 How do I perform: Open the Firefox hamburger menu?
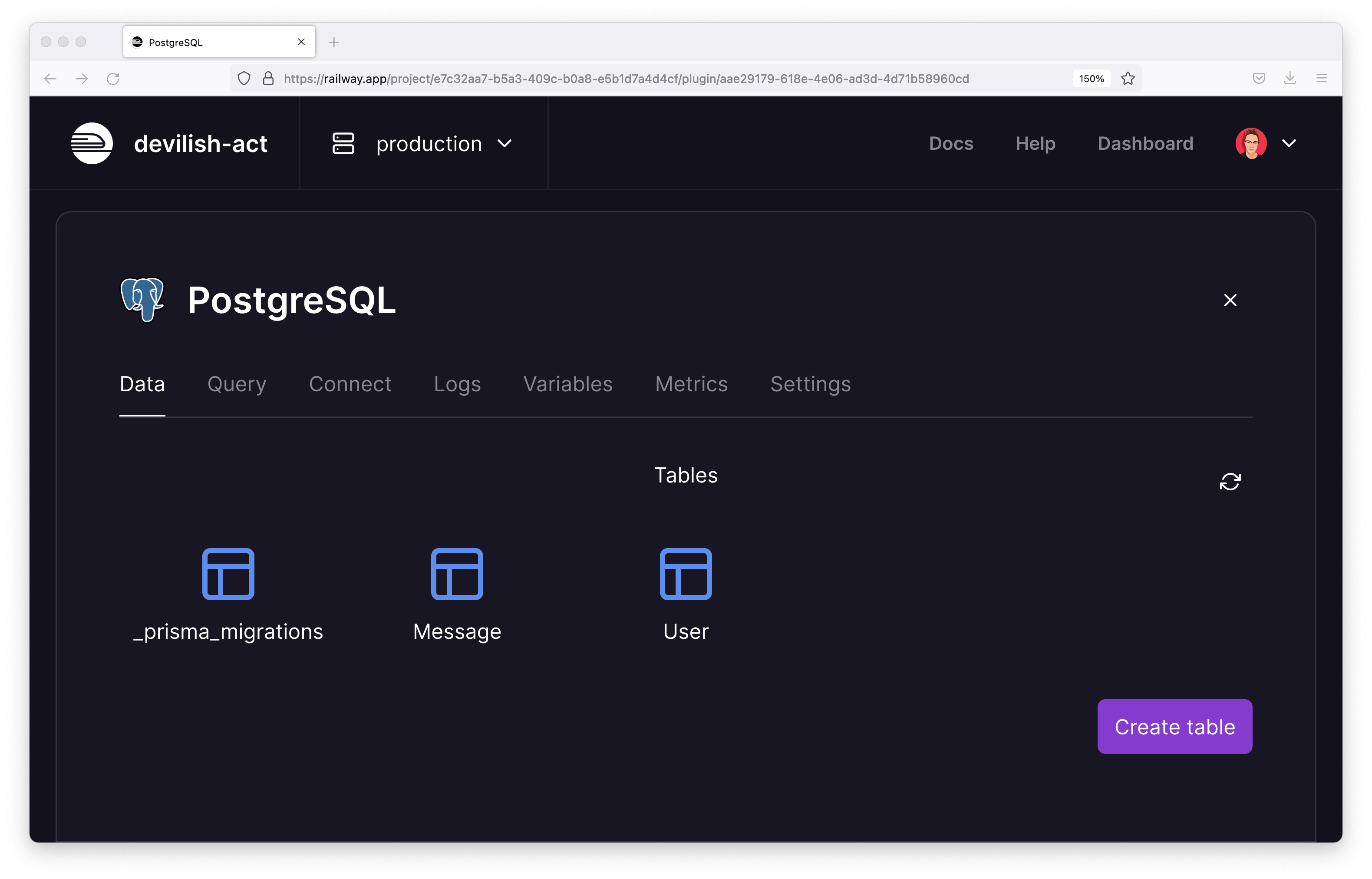click(x=1321, y=79)
